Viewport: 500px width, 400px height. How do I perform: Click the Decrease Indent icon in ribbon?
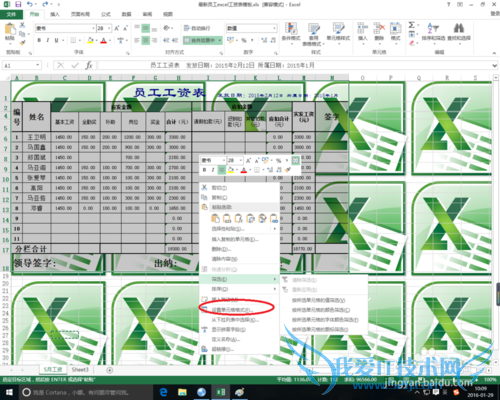pyautogui.click(x=166, y=40)
